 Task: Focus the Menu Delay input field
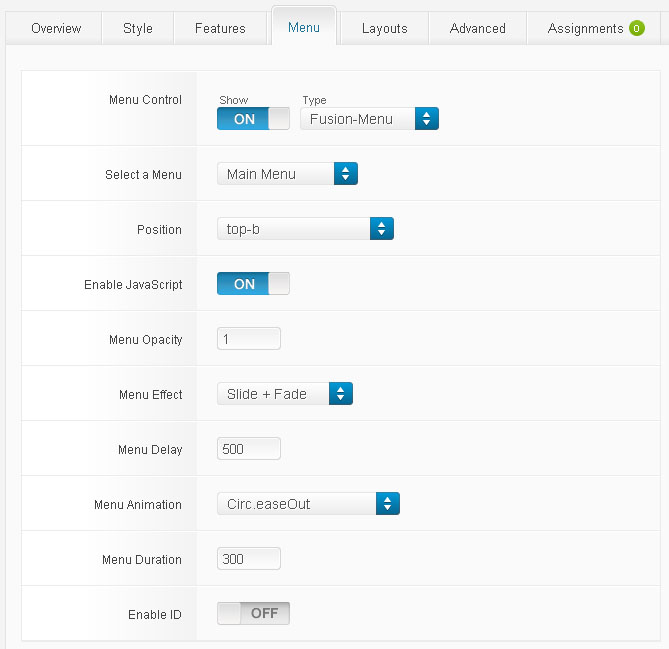tap(249, 449)
